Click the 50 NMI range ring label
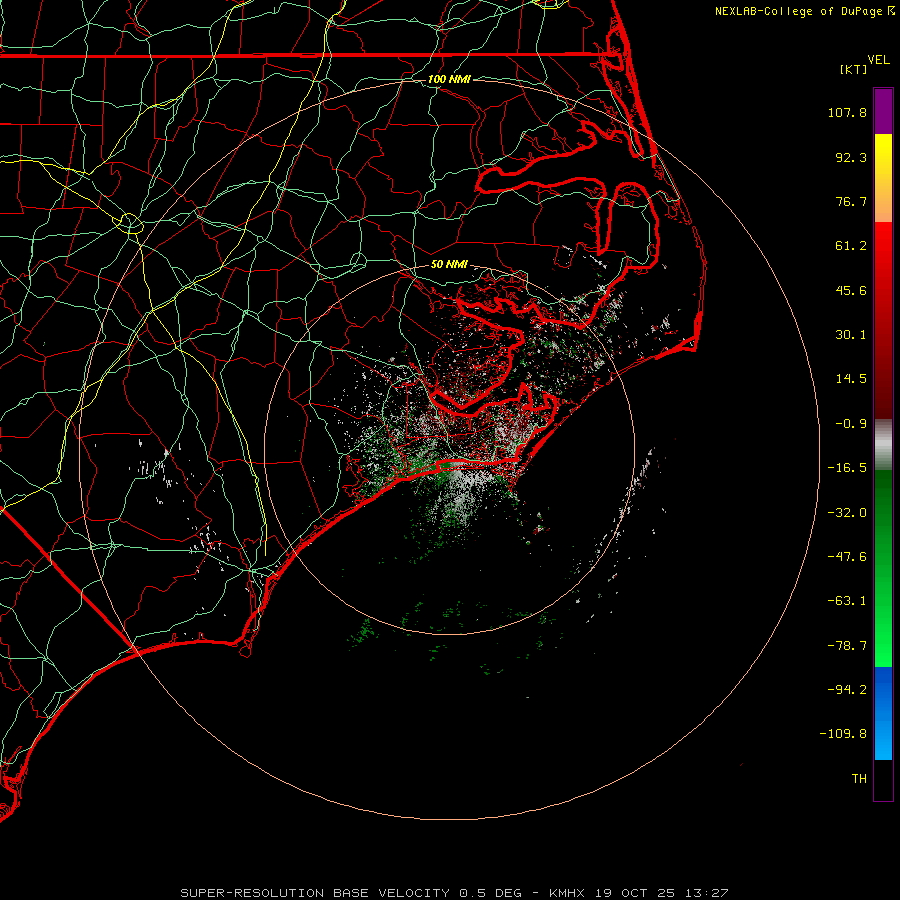Screen dimensions: 900x900 449,265
